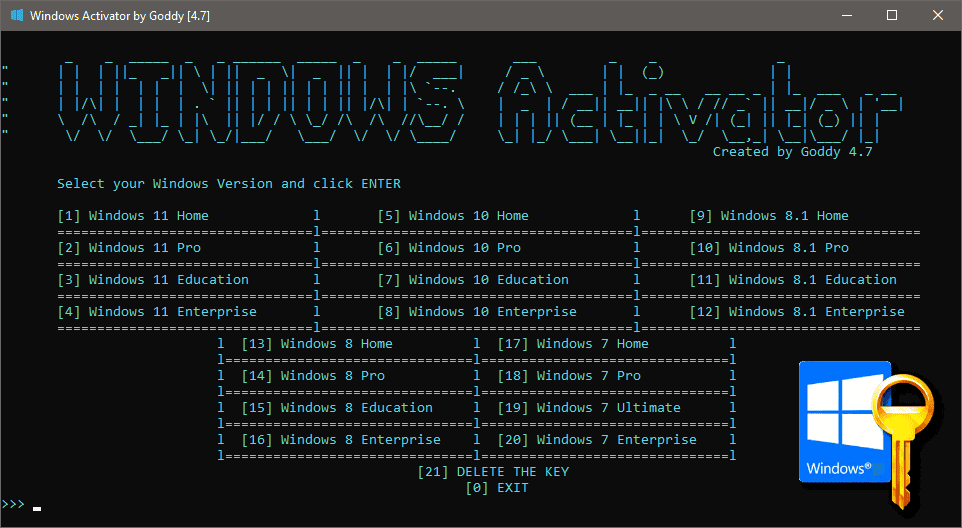Click the '[17] Windows 7 Home' option
The width and height of the screenshot is (962, 528).
point(573,343)
